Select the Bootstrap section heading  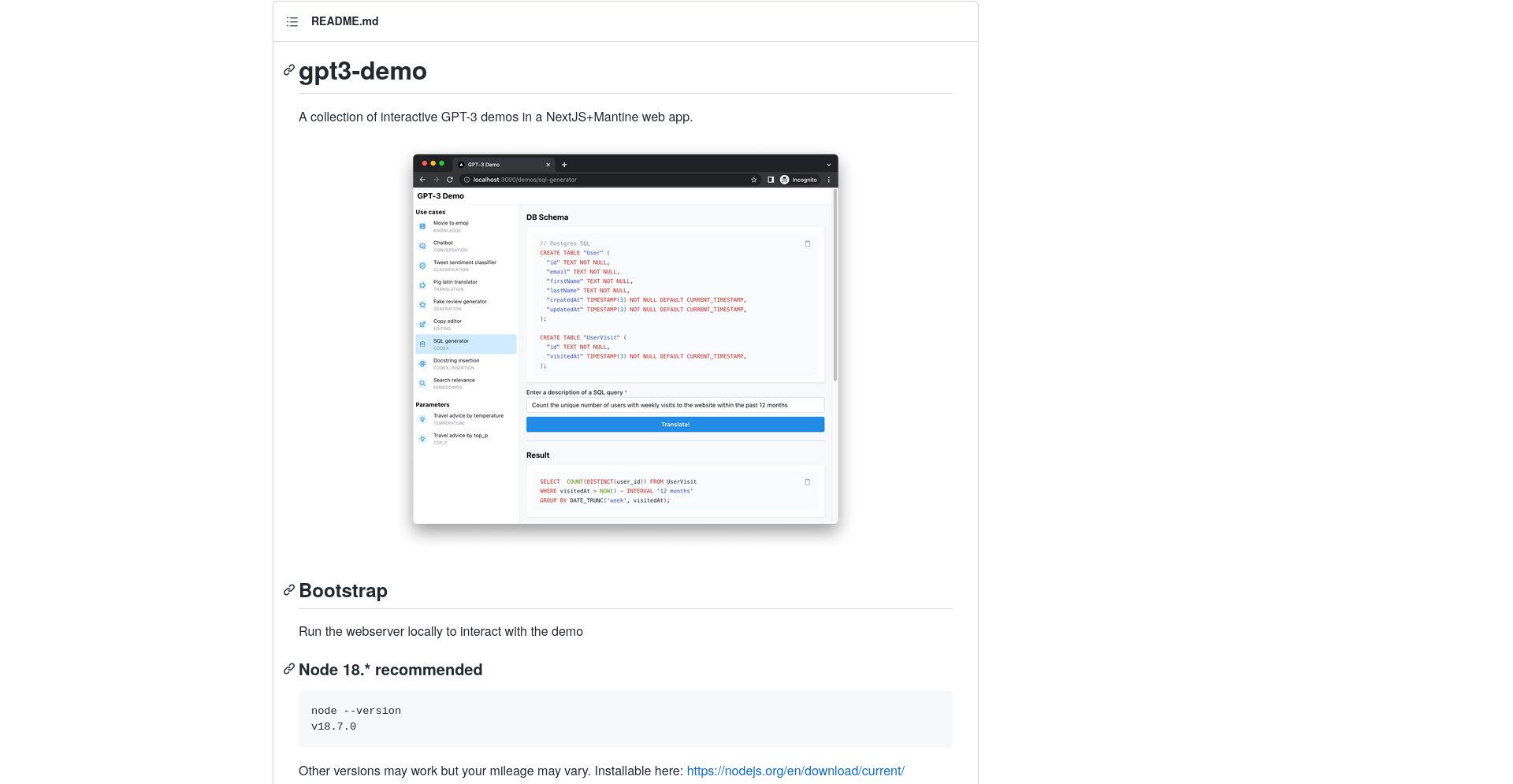click(x=343, y=591)
